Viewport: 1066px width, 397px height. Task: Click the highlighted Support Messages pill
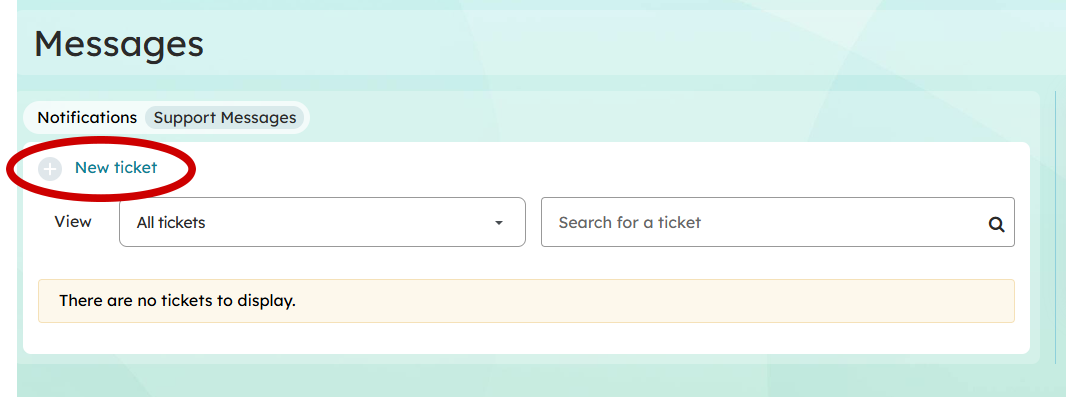(225, 118)
